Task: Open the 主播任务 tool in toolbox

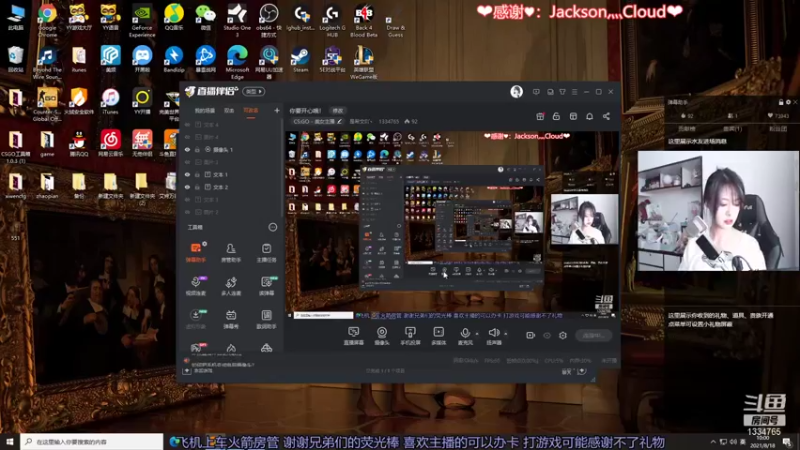Action: (266, 252)
